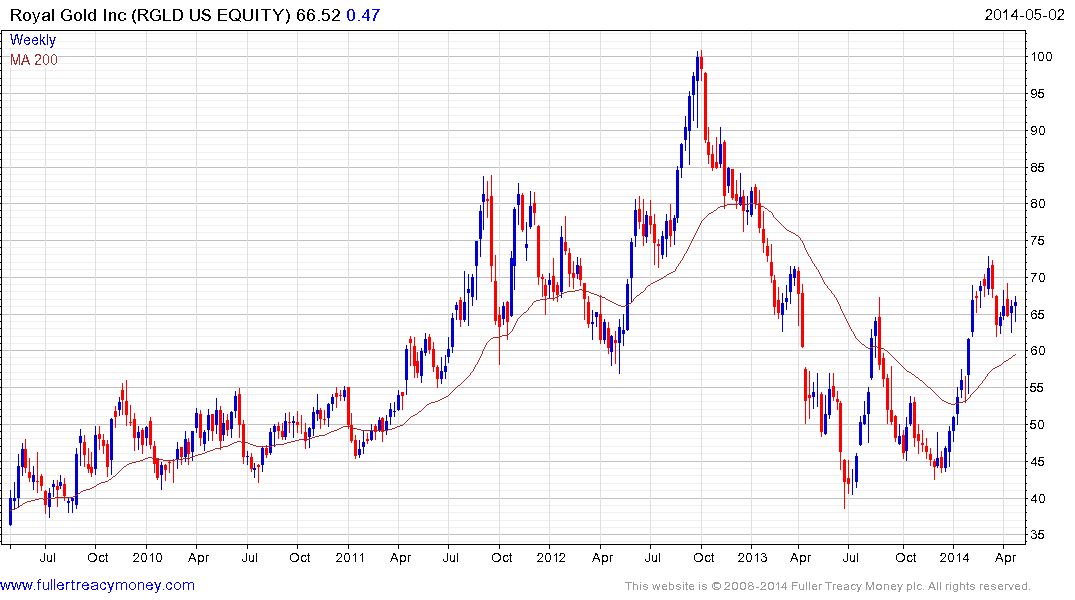This screenshot has height=600, width=1075.
Task: Click the 75 price axis label
Action: [1038, 241]
